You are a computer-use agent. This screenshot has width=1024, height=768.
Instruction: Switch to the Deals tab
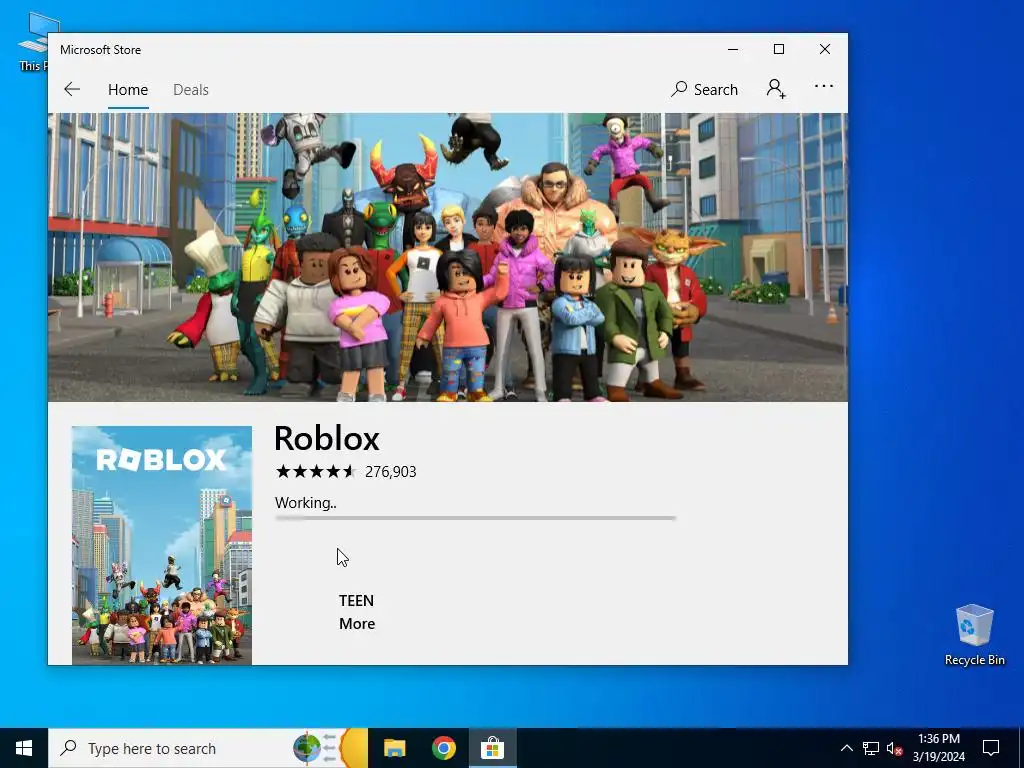tap(191, 89)
